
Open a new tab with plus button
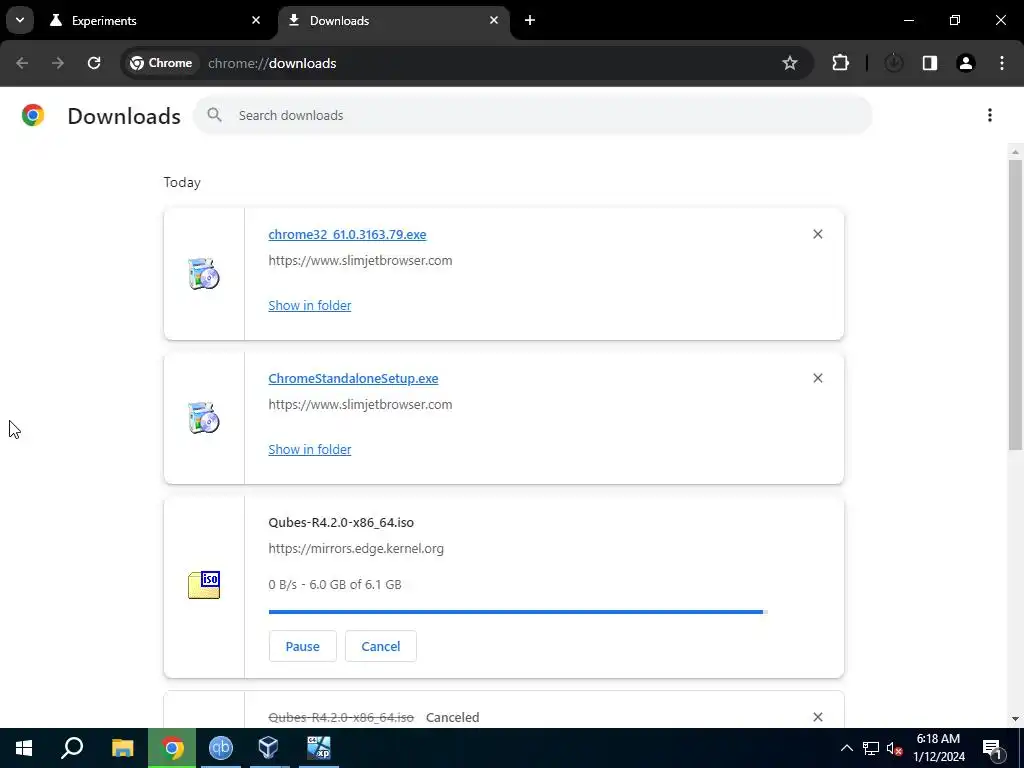530,20
